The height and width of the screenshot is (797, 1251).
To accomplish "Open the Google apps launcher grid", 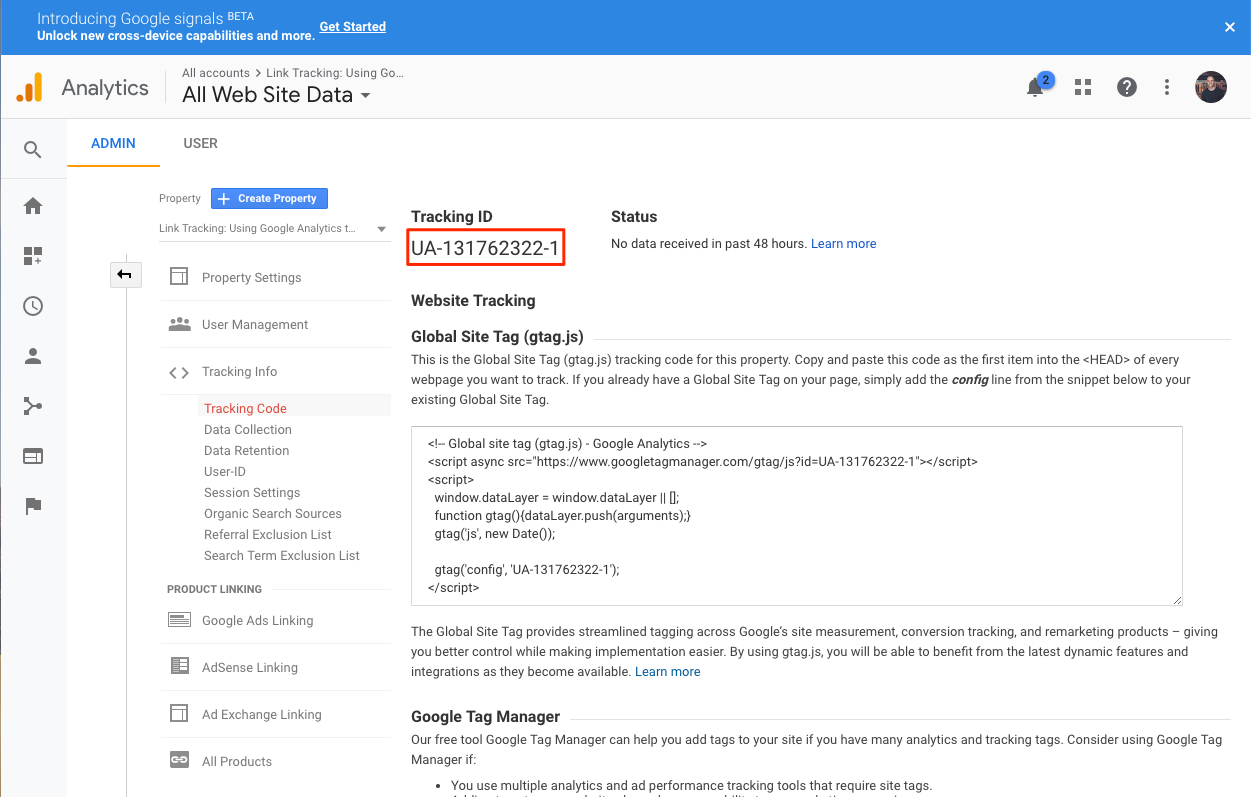I will click(x=1082, y=87).
